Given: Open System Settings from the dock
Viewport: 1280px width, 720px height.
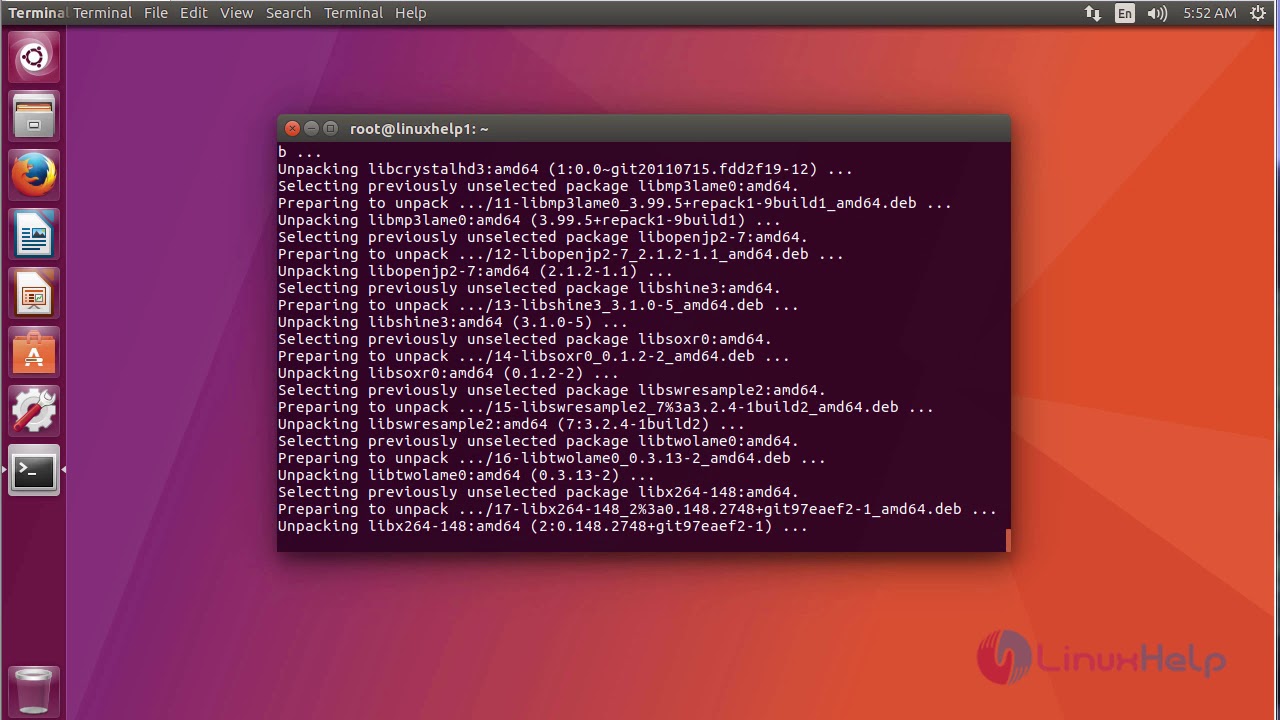Looking at the screenshot, I should coord(34,412).
